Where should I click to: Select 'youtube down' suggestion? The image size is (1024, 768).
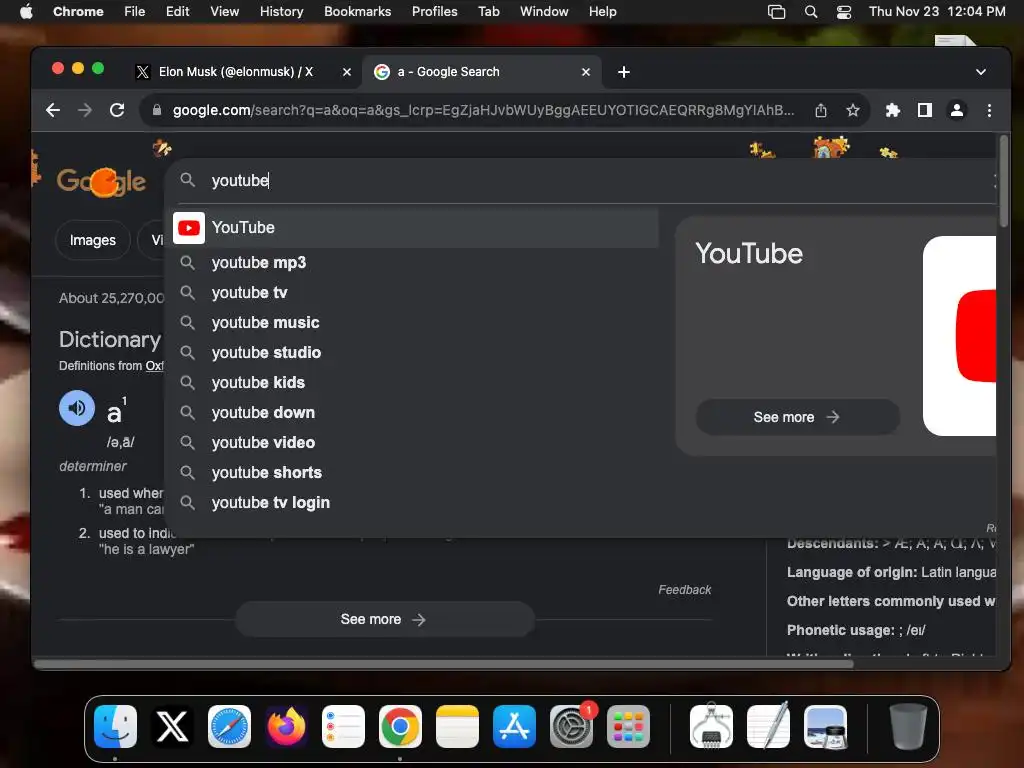(415, 413)
